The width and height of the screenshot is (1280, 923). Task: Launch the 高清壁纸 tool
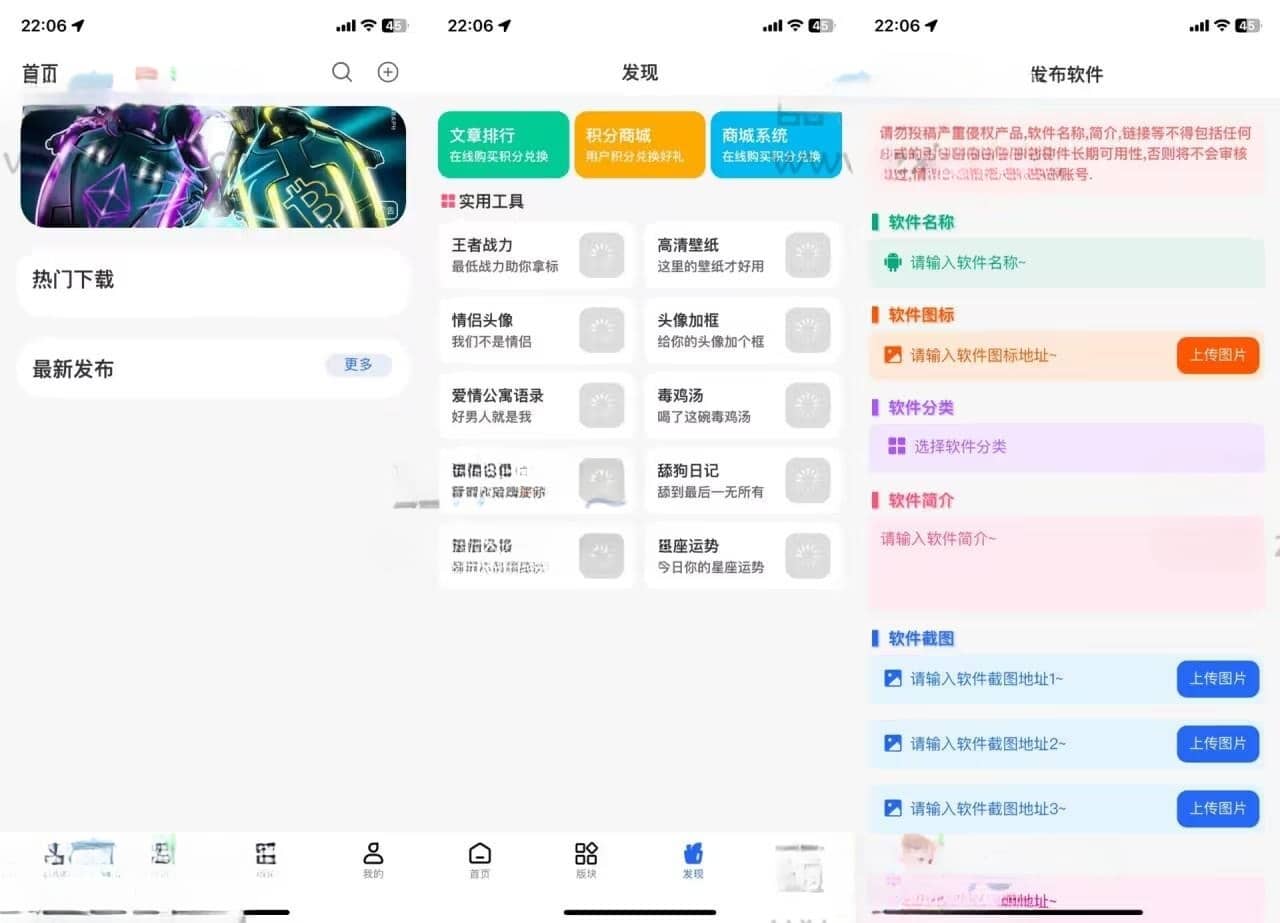tap(742, 255)
